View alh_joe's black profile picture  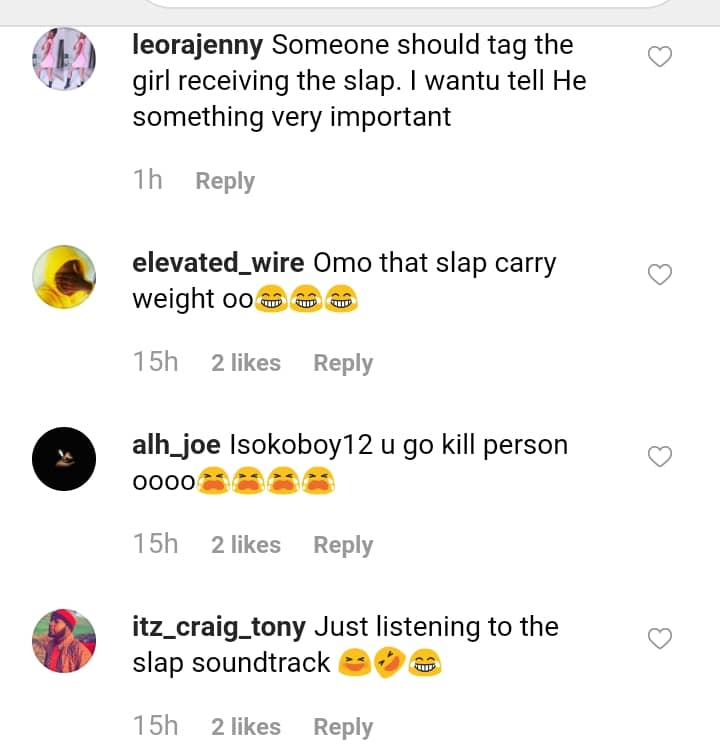coord(64,459)
